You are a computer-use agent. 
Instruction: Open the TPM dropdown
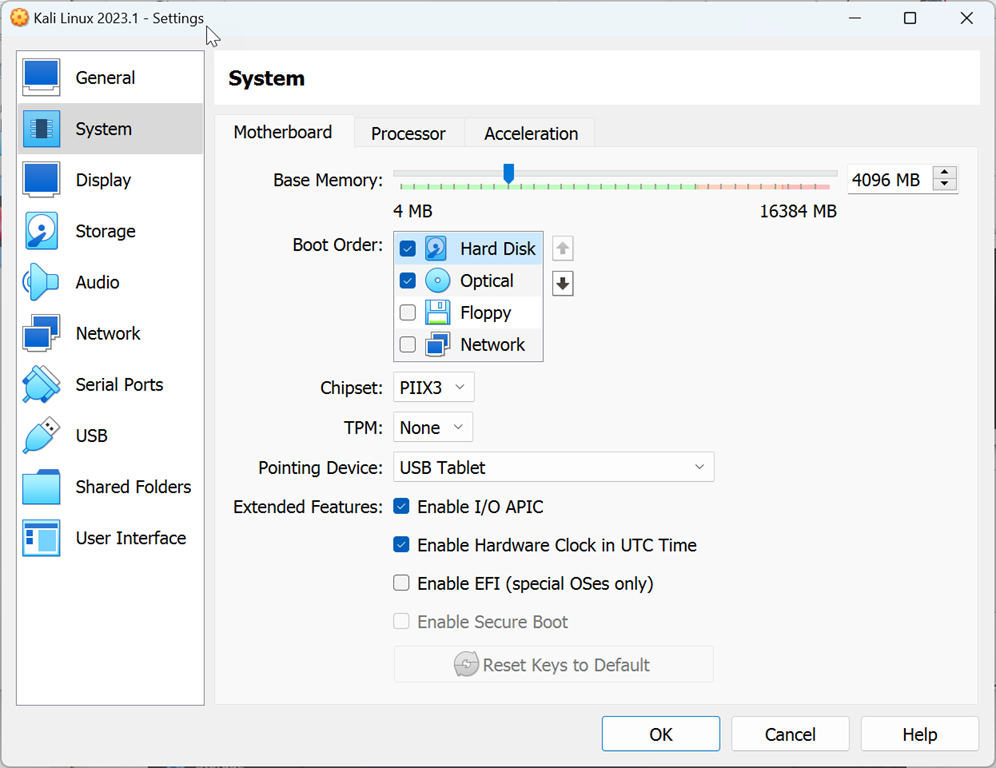coord(432,427)
